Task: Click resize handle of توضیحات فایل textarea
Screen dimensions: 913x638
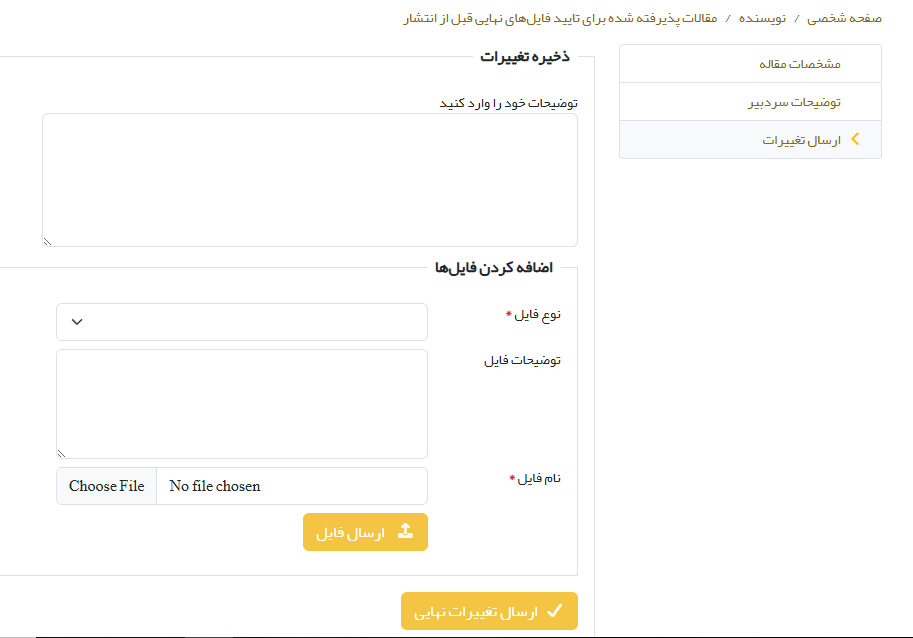Action: coord(61,453)
